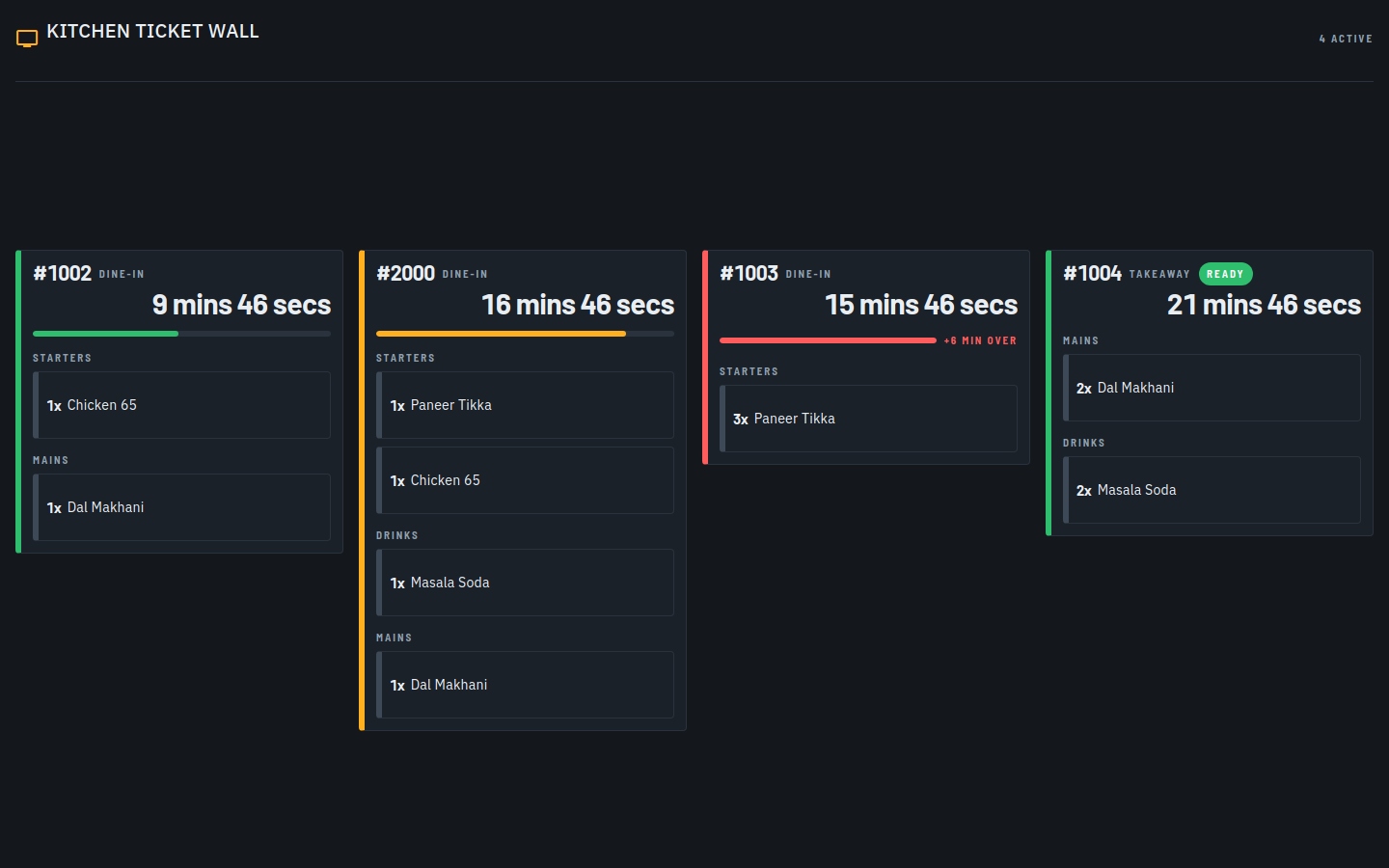Viewport: 1389px width, 868px height.
Task: Select Chicken 65 item on ticket #1002
Action: click(x=181, y=405)
